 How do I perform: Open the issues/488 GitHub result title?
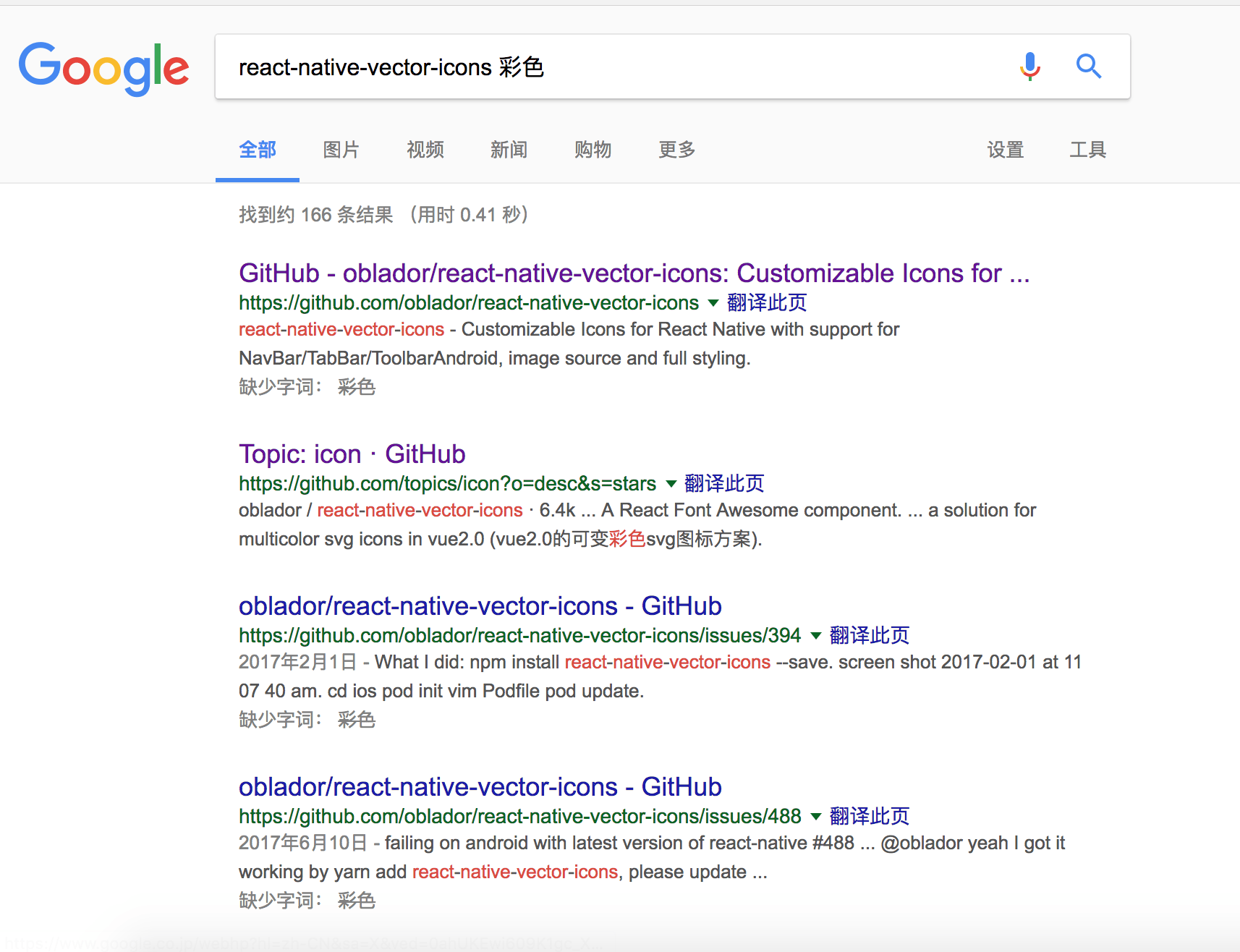tap(480, 787)
